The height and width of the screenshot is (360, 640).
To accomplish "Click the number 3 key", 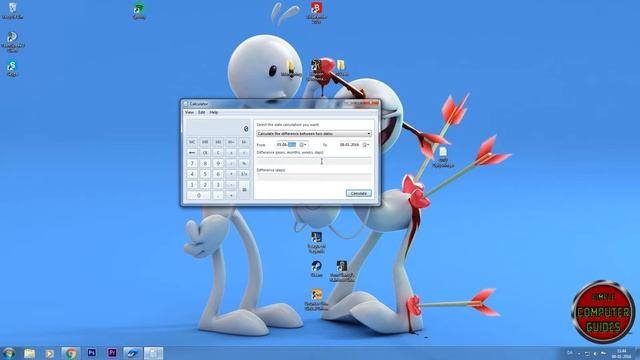I will [x=218, y=184].
